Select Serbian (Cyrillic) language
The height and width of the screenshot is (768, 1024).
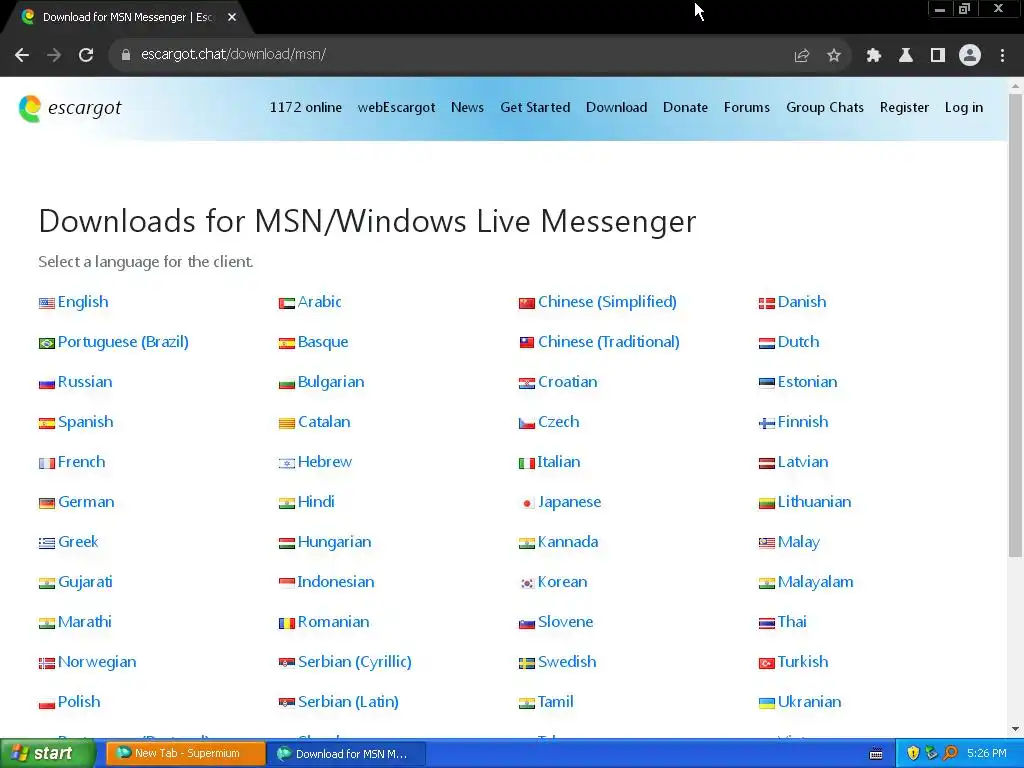355,662
